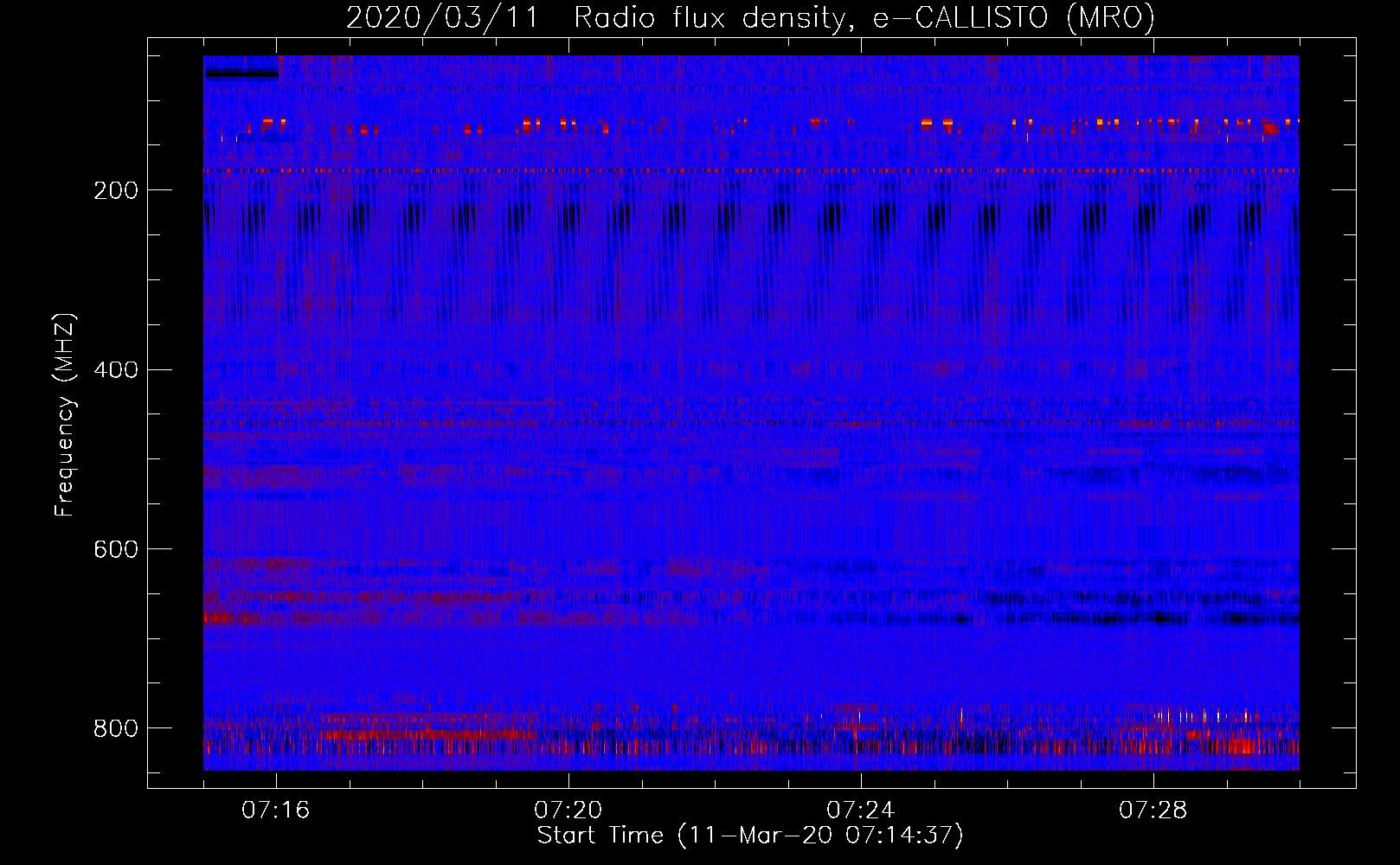Click the plot title '2020/03/11 Radio flux density, e-CALLISTO (MRO)'
Screen dimensions: 1400x865
750,17
